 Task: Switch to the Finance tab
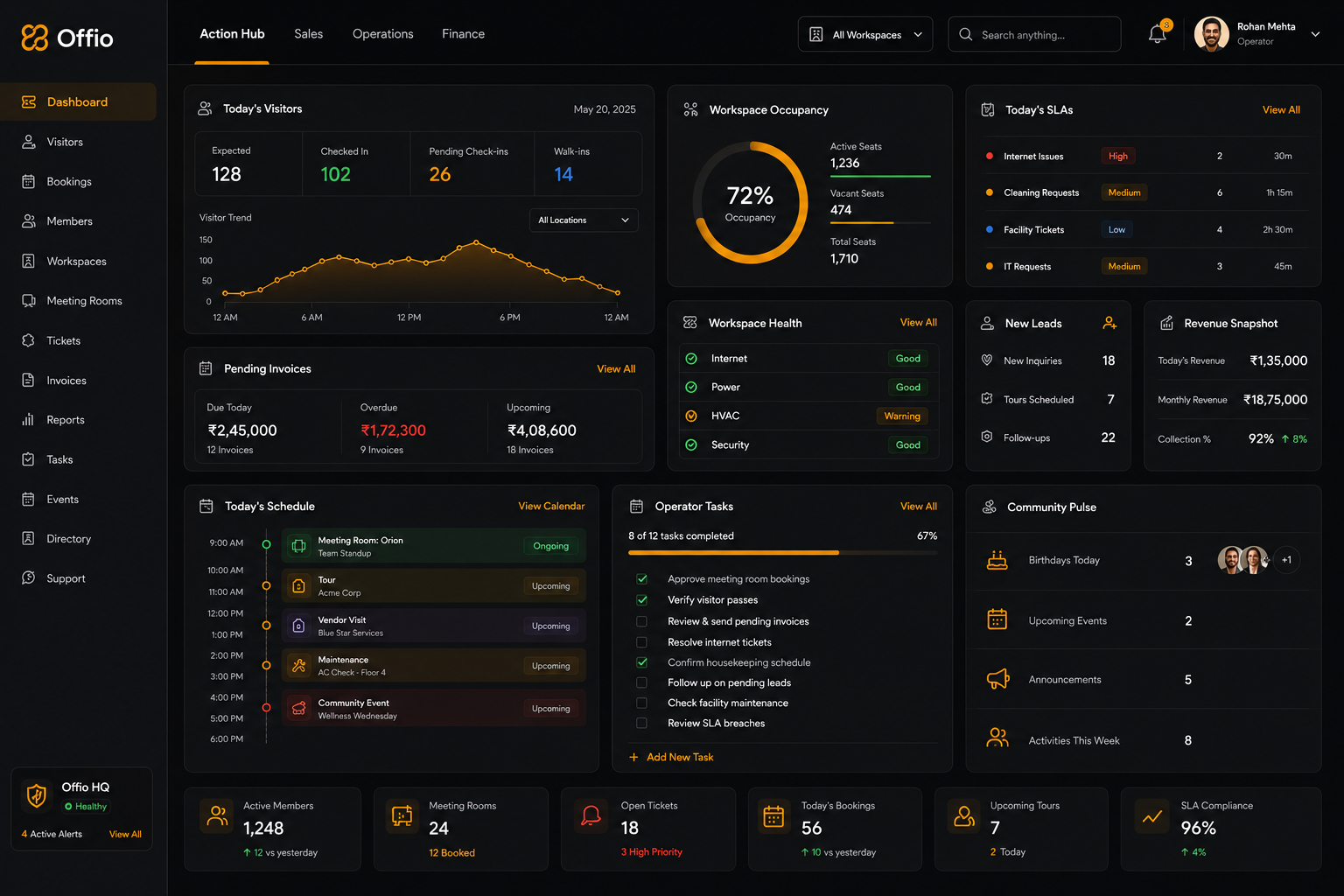coord(463,34)
